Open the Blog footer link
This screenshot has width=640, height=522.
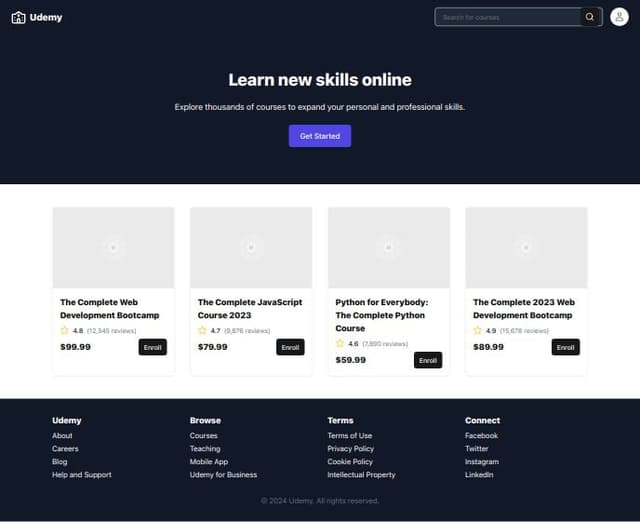[60, 462]
